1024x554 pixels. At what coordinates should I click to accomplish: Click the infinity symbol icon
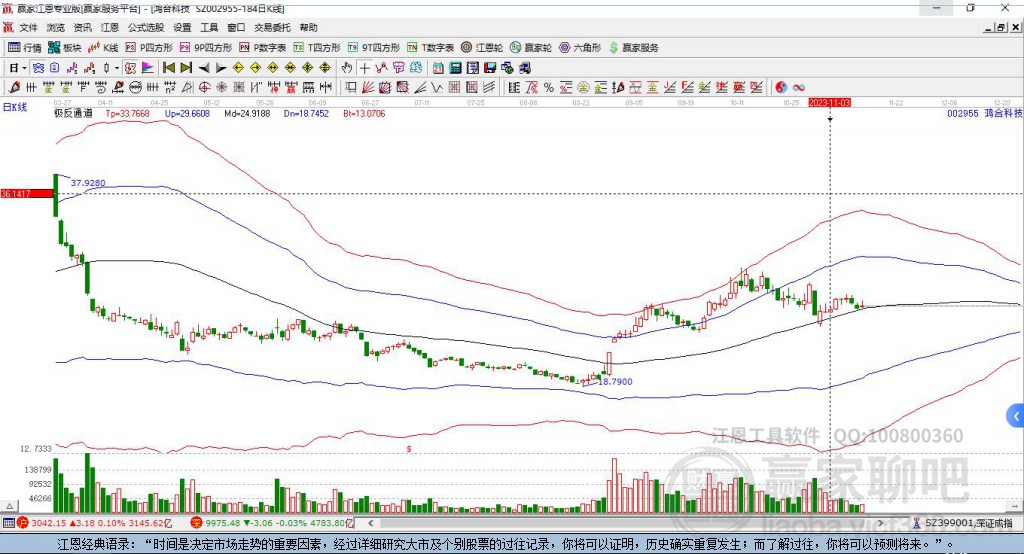(799, 88)
